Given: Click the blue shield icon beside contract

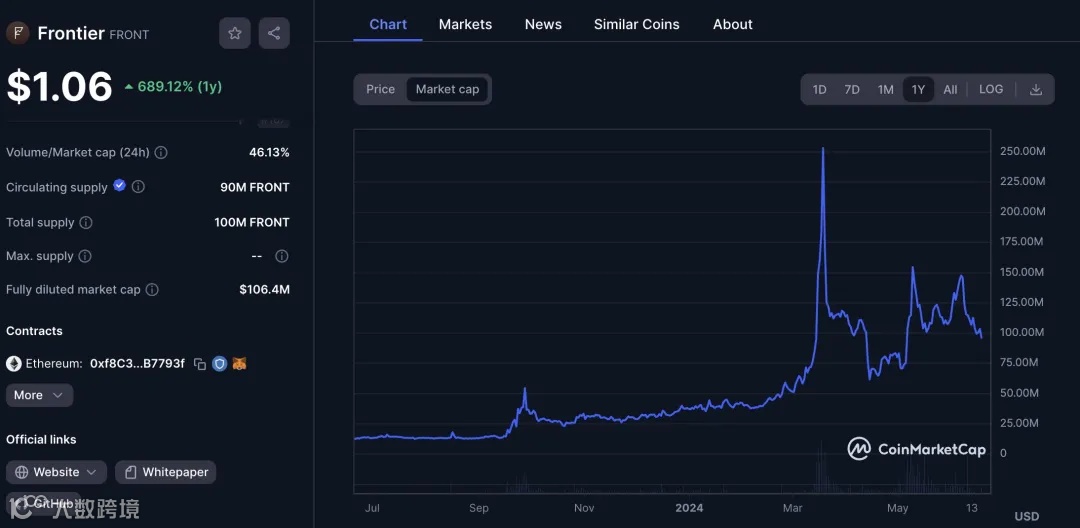Looking at the screenshot, I should 220,364.
